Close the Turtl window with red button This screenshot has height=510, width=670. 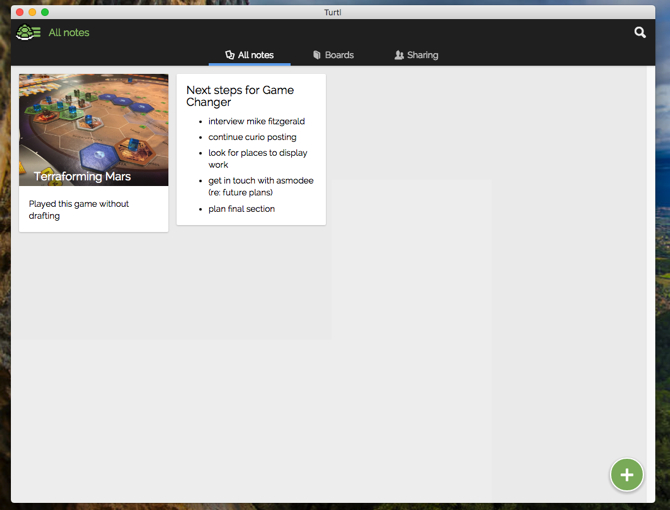[19, 12]
